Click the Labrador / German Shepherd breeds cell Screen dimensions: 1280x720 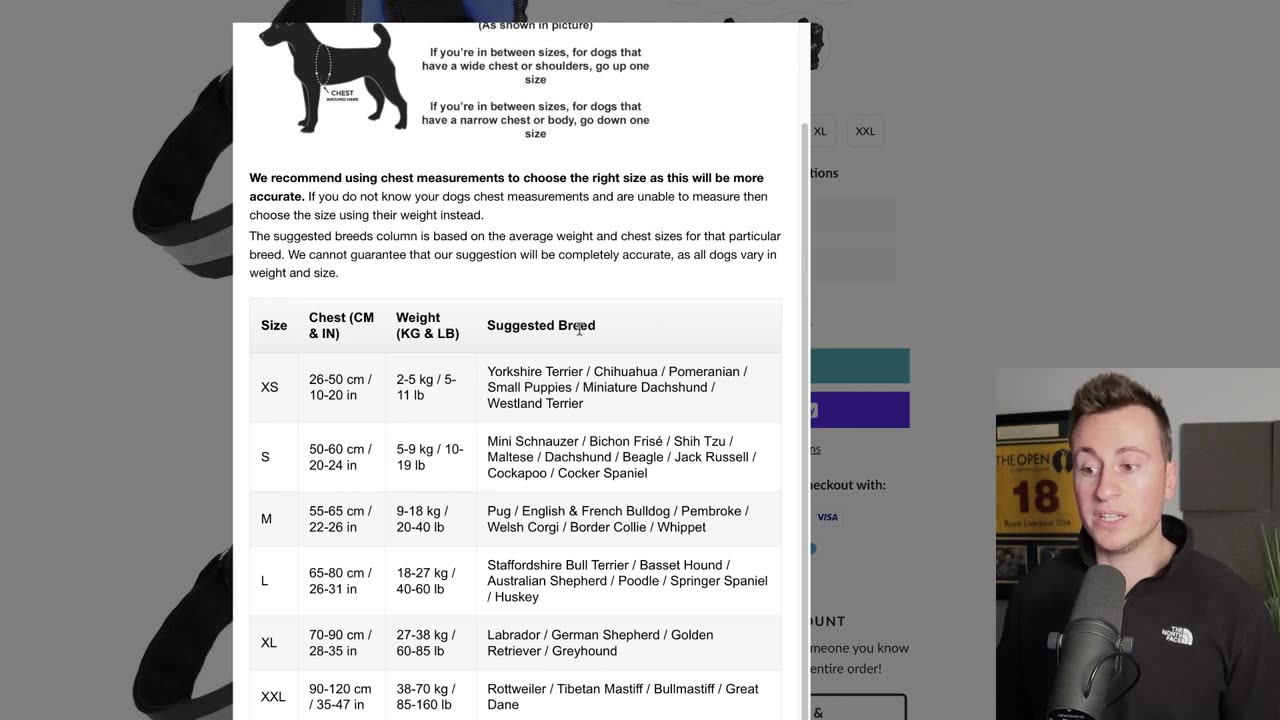(628, 643)
